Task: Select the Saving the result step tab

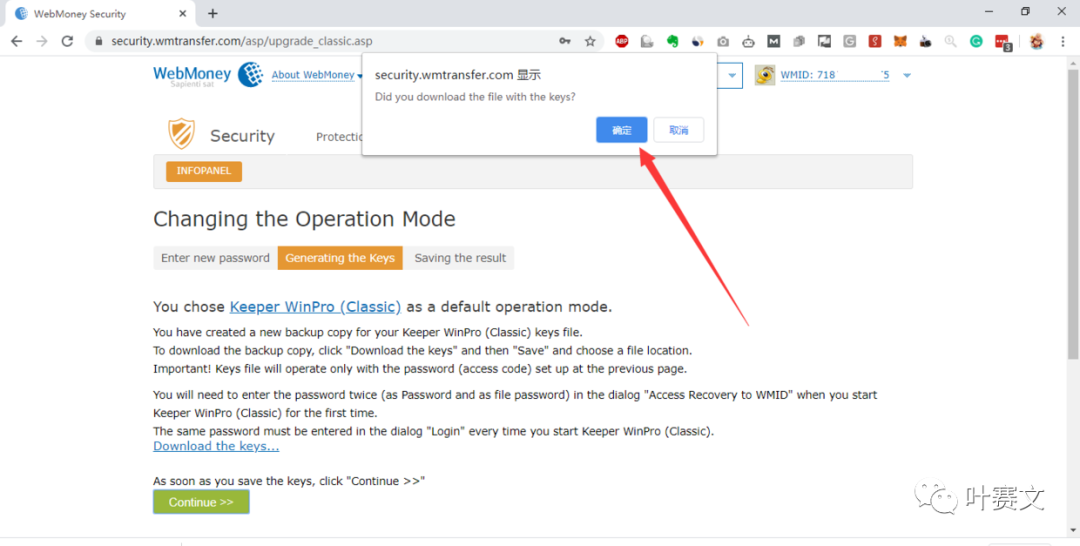Action: pyautogui.click(x=460, y=258)
